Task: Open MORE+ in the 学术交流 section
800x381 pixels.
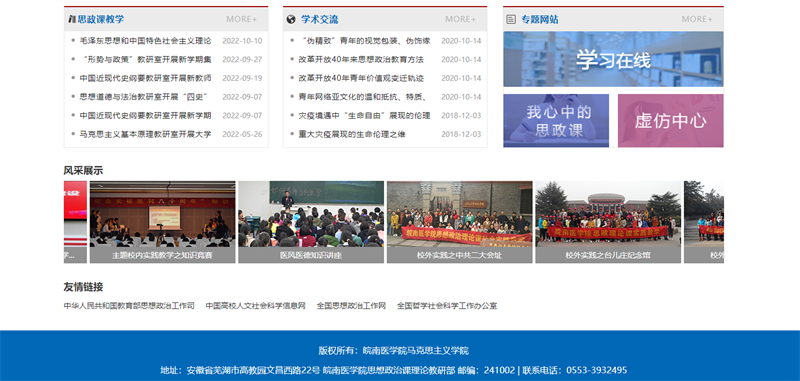Action: [460, 19]
